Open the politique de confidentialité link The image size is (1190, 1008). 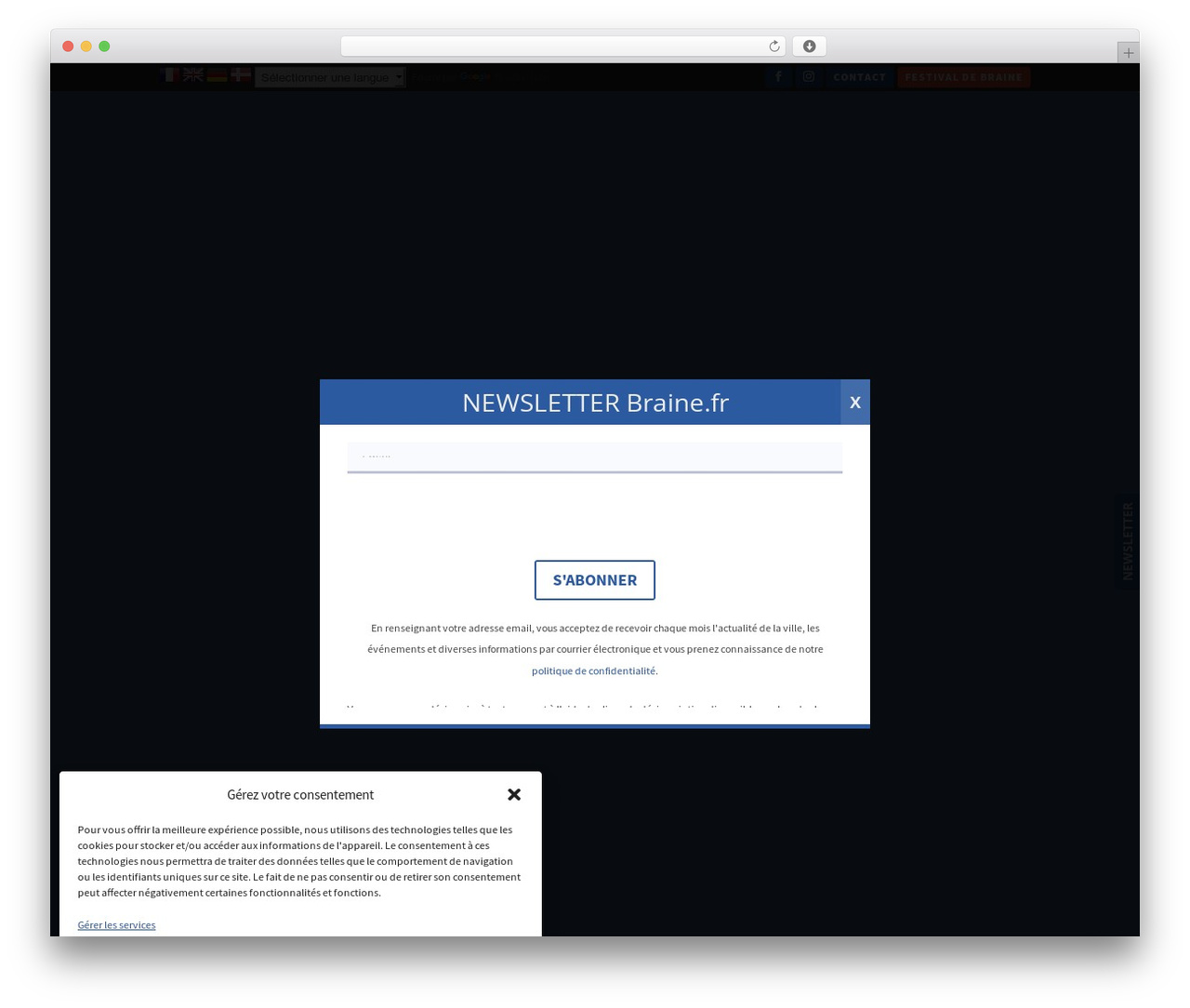point(594,670)
